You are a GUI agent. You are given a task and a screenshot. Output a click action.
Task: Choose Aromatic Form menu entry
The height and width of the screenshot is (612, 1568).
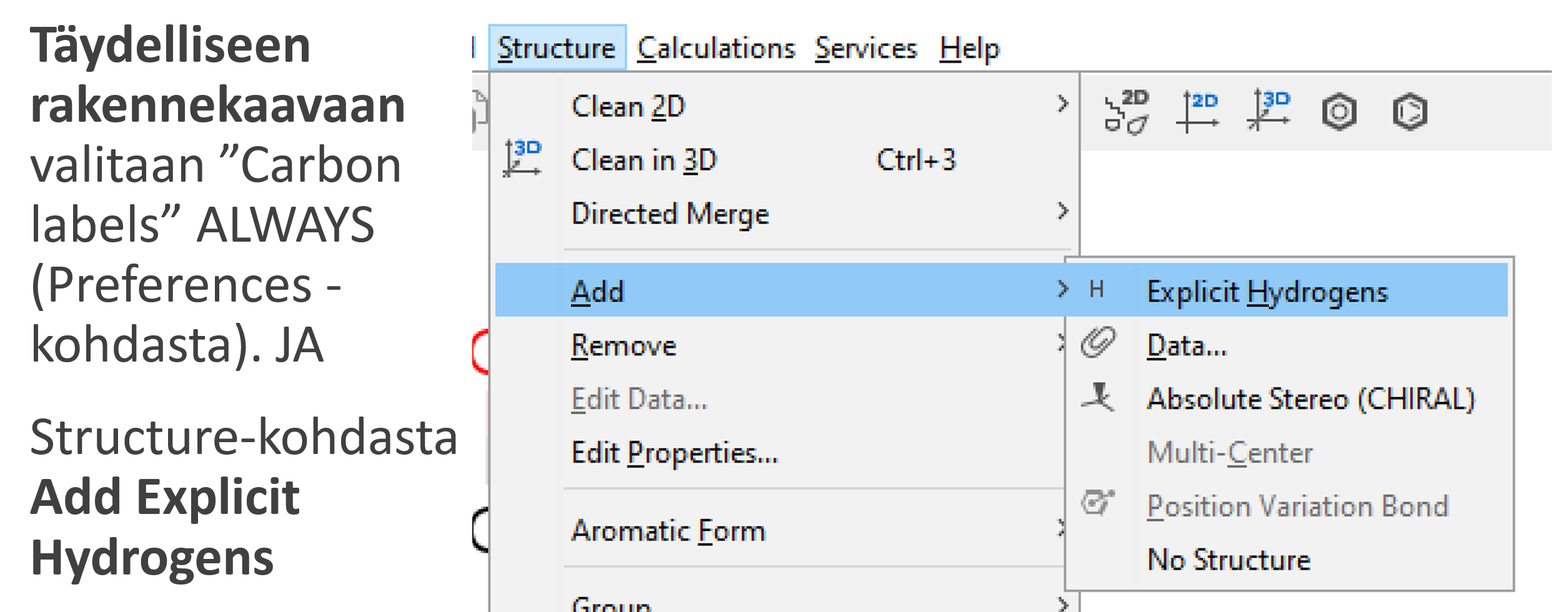[668, 531]
